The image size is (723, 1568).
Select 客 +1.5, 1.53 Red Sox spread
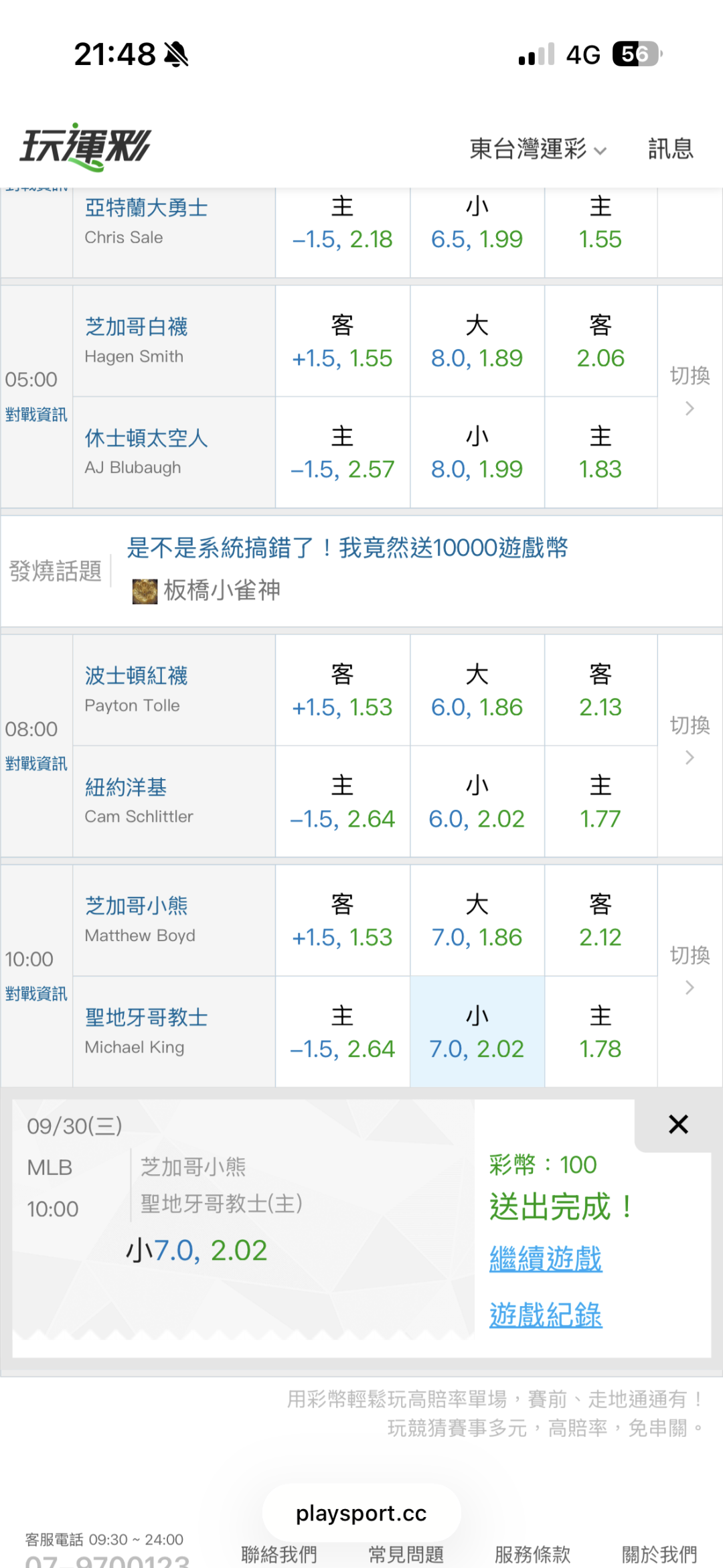[342, 690]
